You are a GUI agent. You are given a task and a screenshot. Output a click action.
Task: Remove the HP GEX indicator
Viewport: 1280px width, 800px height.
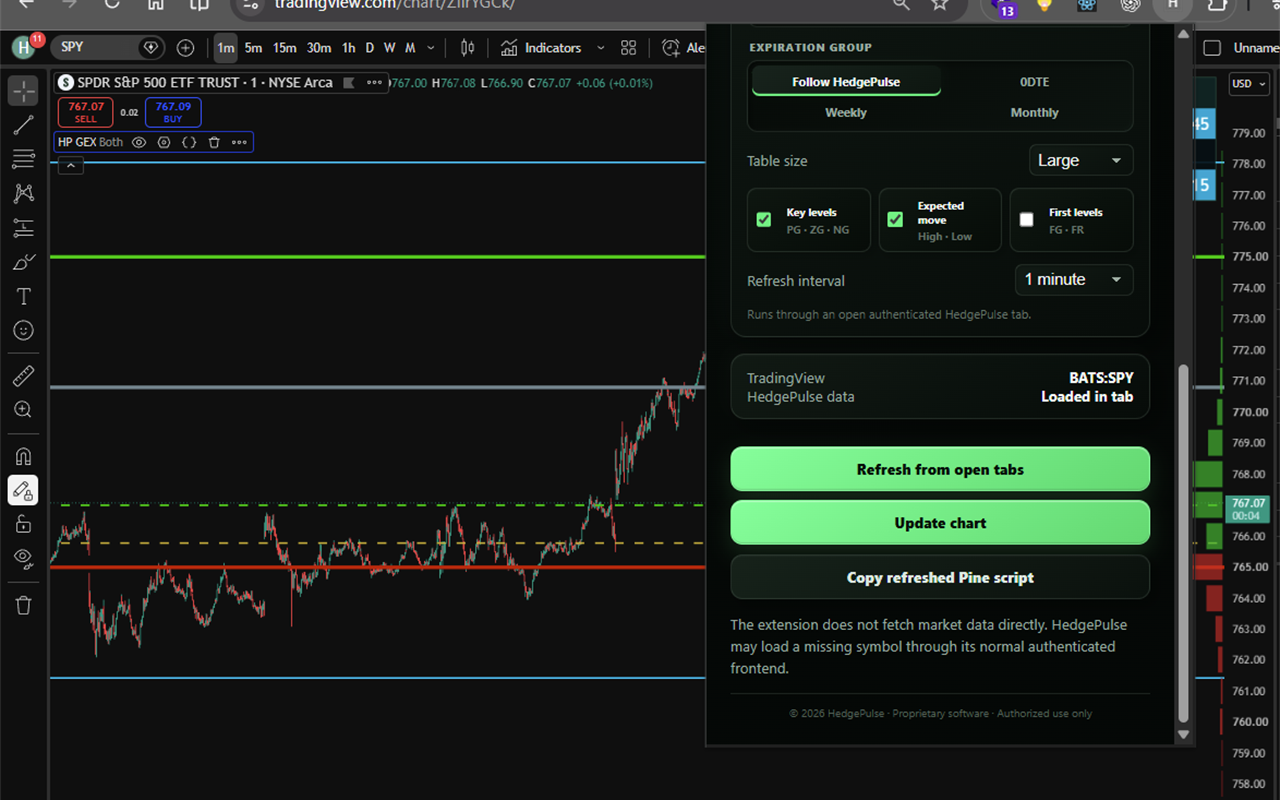tap(214, 142)
